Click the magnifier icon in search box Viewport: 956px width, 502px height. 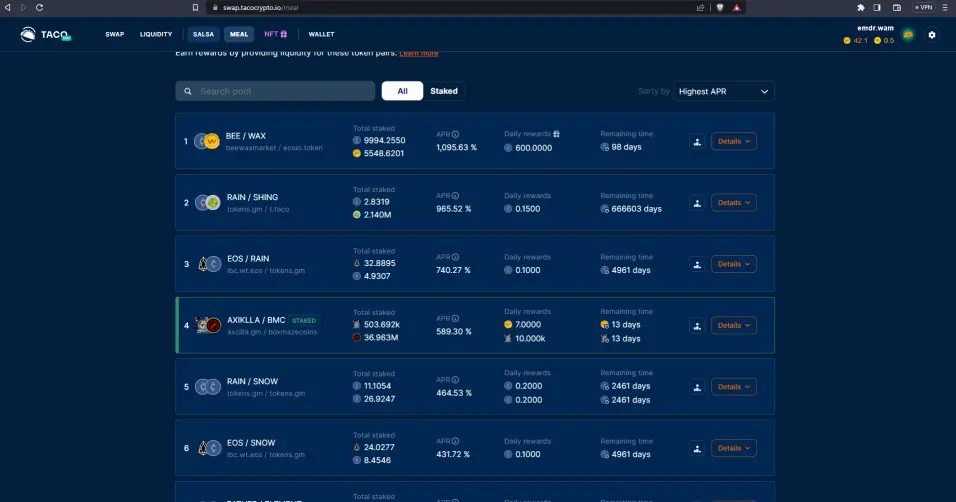point(188,91)
